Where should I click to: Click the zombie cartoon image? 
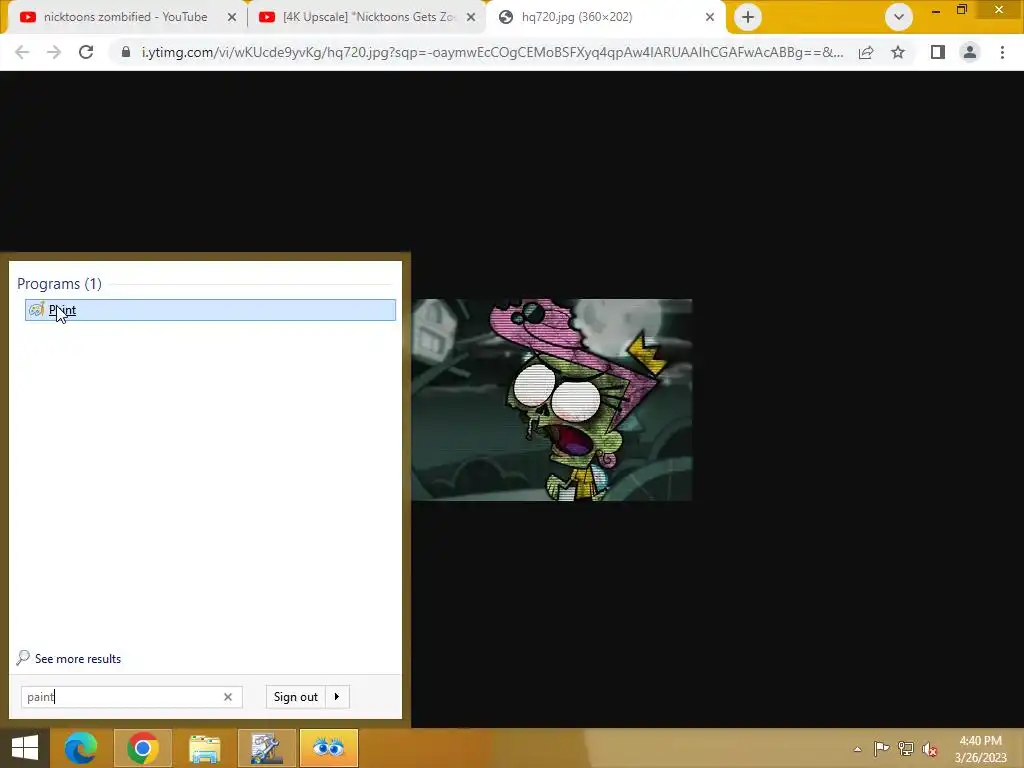click(x=552, y=400)
